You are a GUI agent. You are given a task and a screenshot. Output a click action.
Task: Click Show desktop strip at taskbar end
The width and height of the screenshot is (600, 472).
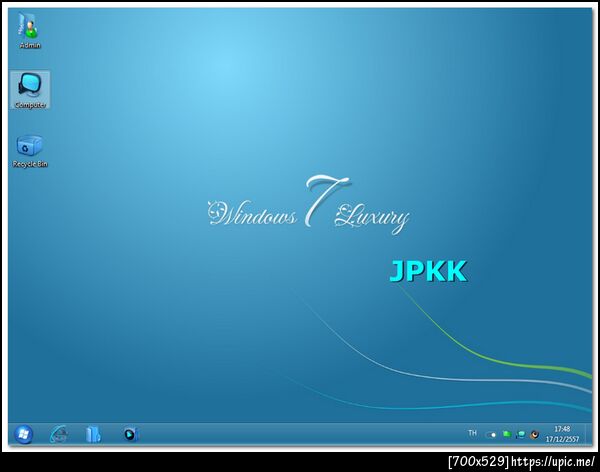click(589, 434)
